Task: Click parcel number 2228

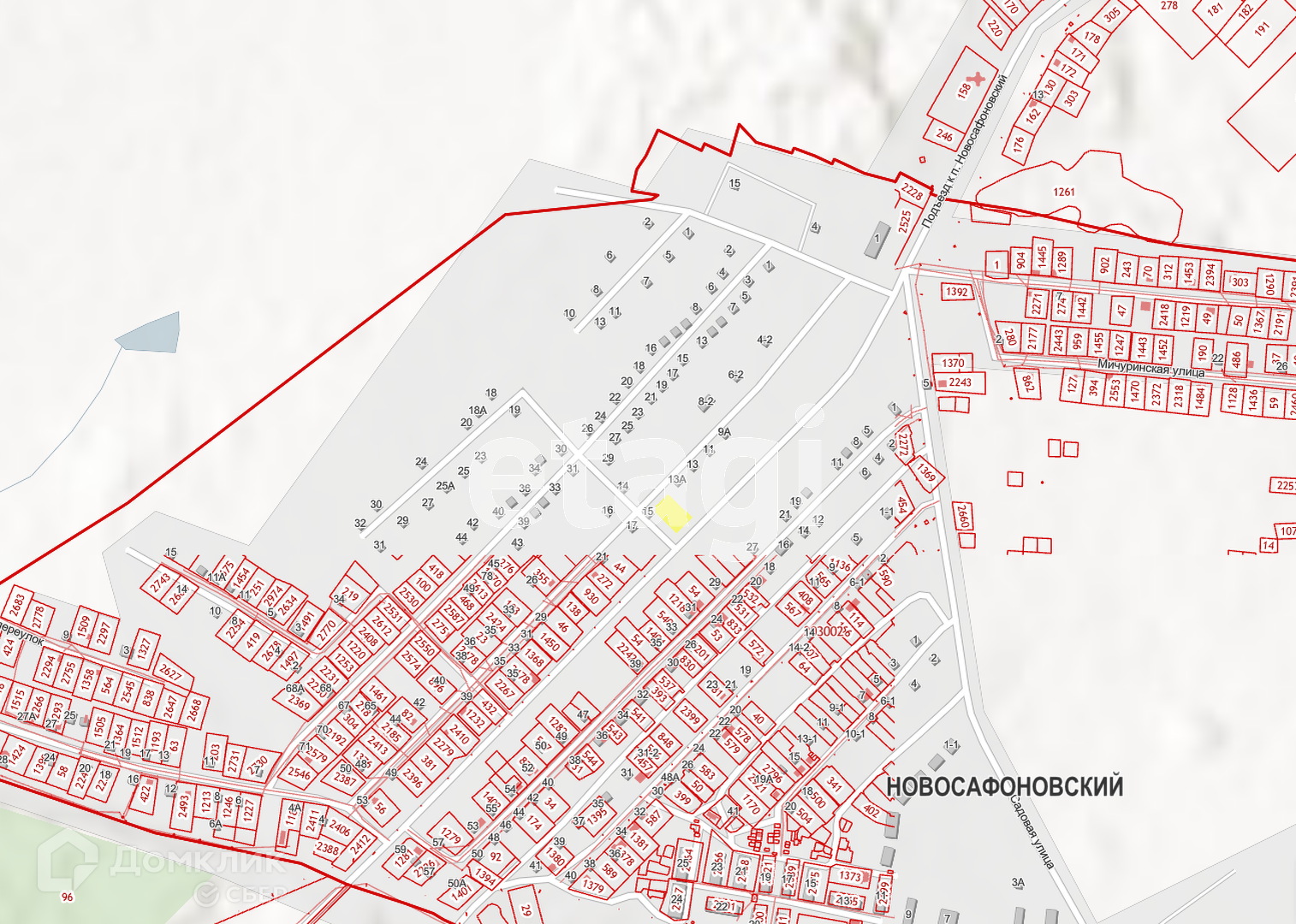Action: point(913,192)
